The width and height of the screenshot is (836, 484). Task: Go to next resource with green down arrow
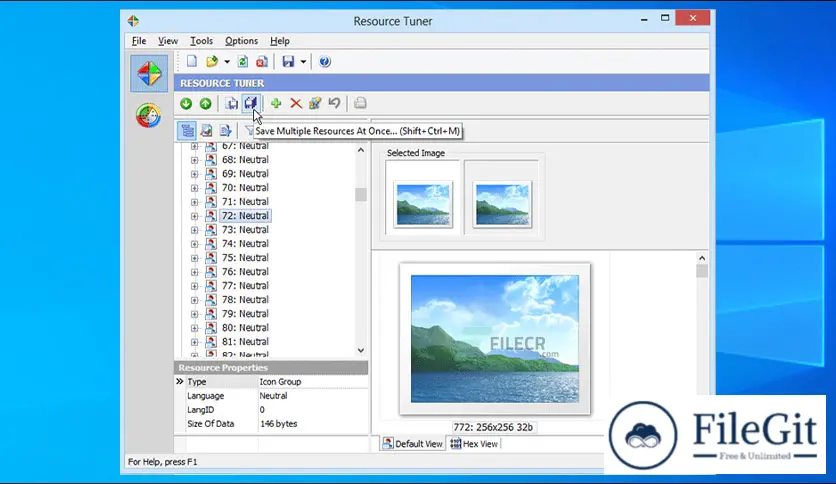[186, 103]
